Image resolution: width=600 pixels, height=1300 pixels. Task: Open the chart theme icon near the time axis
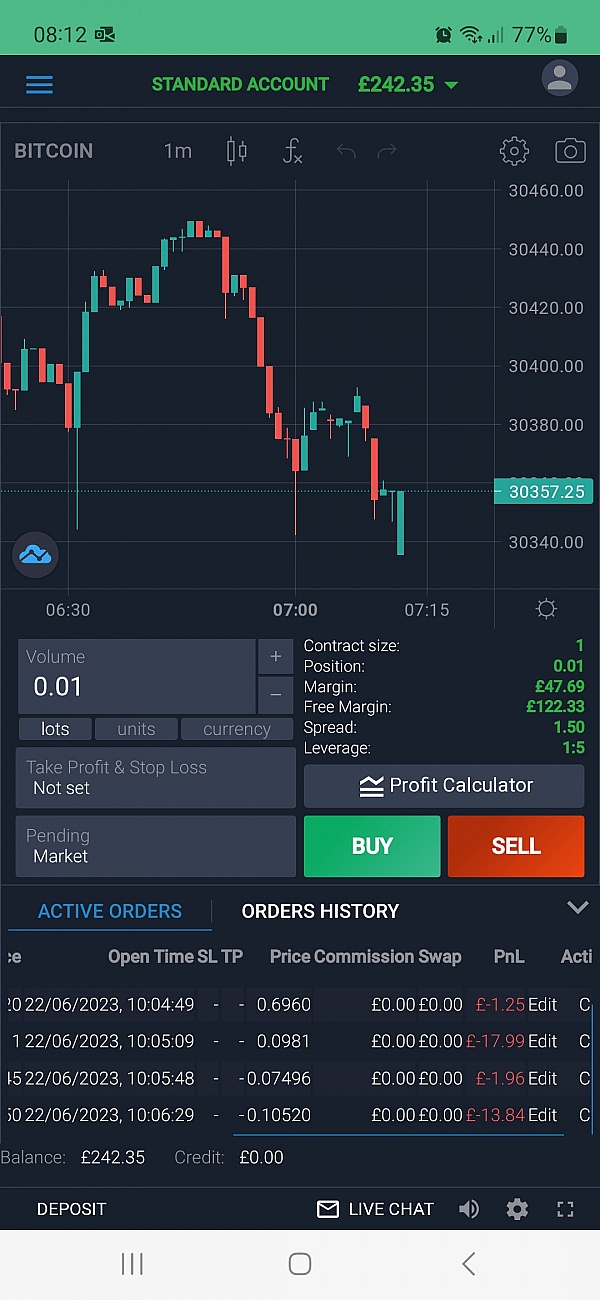pos(546,609)
